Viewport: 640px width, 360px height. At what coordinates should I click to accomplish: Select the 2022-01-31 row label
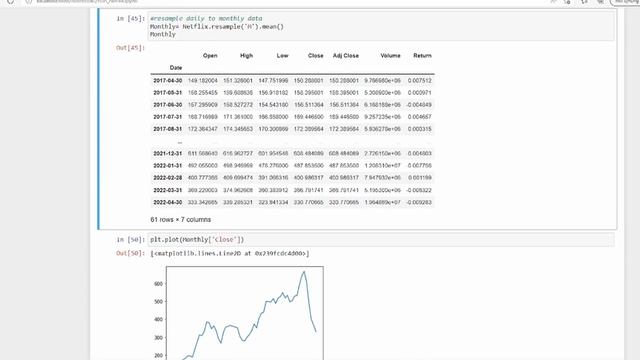[x=168, y=166]
